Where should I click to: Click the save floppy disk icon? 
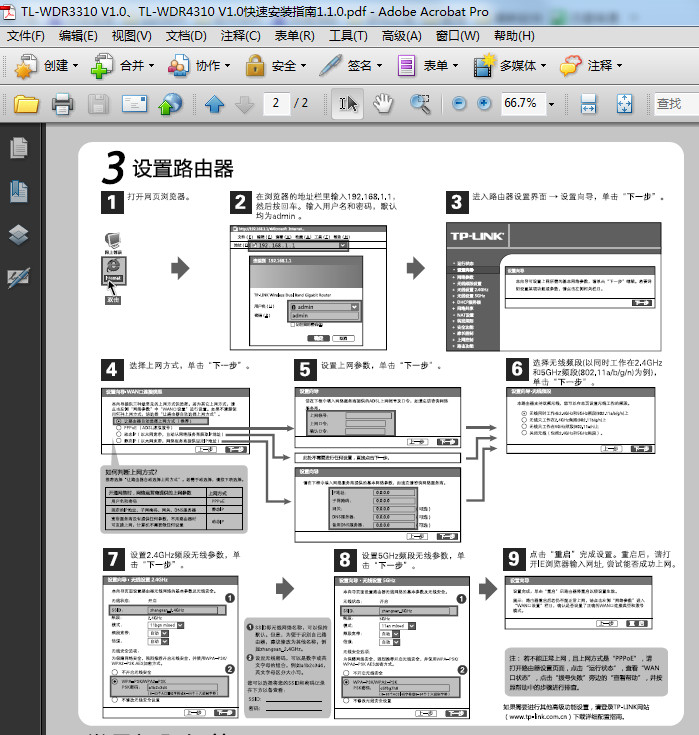tap(98, 104)
